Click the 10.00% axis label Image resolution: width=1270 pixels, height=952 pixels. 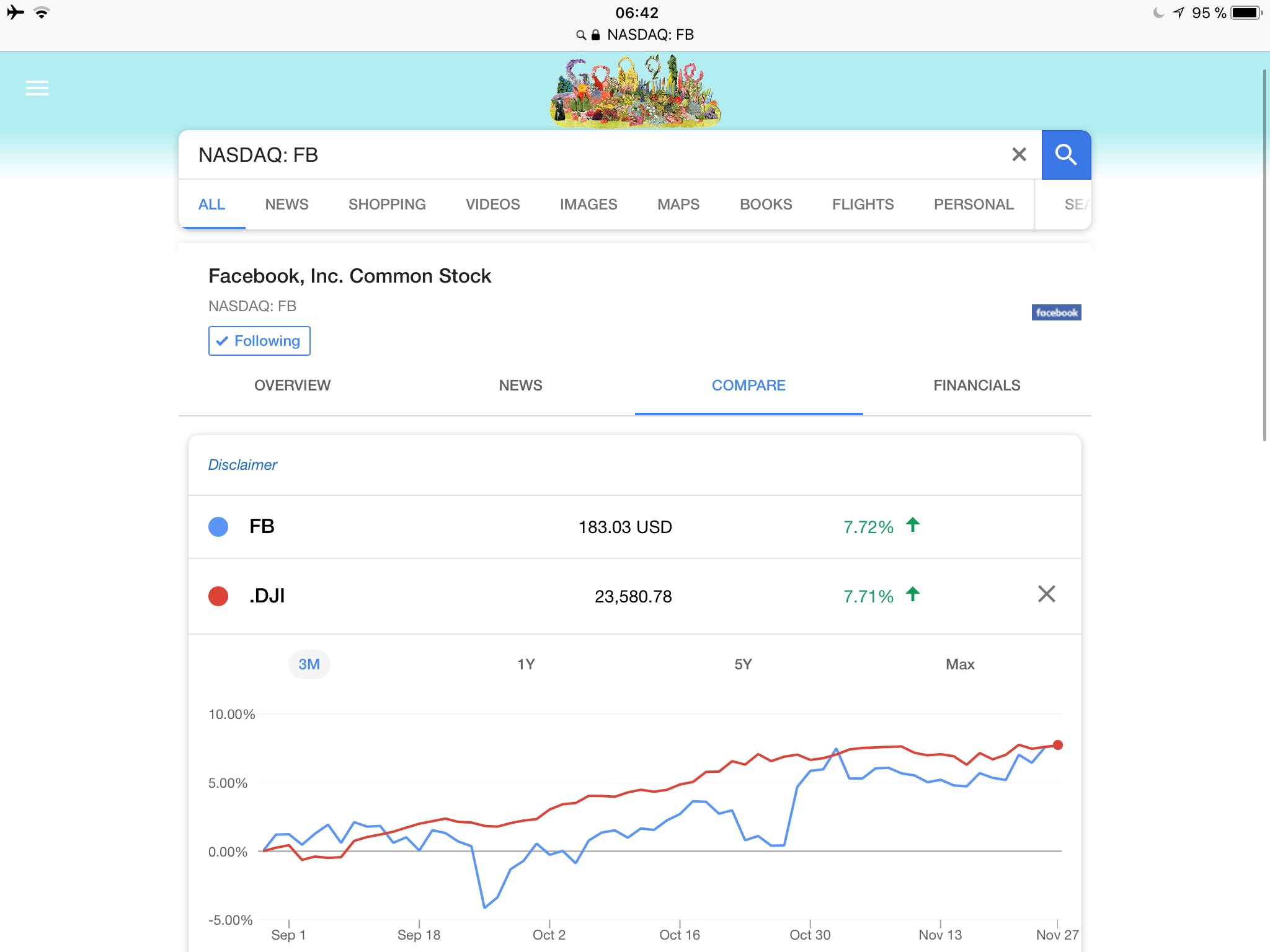click(x=231, y=714)
